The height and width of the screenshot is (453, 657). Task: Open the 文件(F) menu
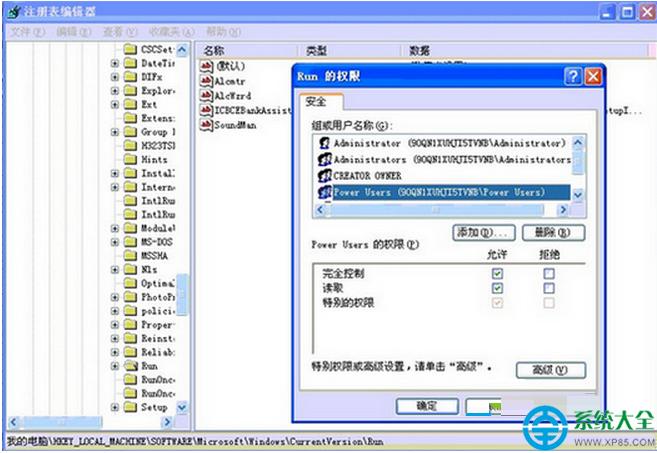click(x=27, y=32)
